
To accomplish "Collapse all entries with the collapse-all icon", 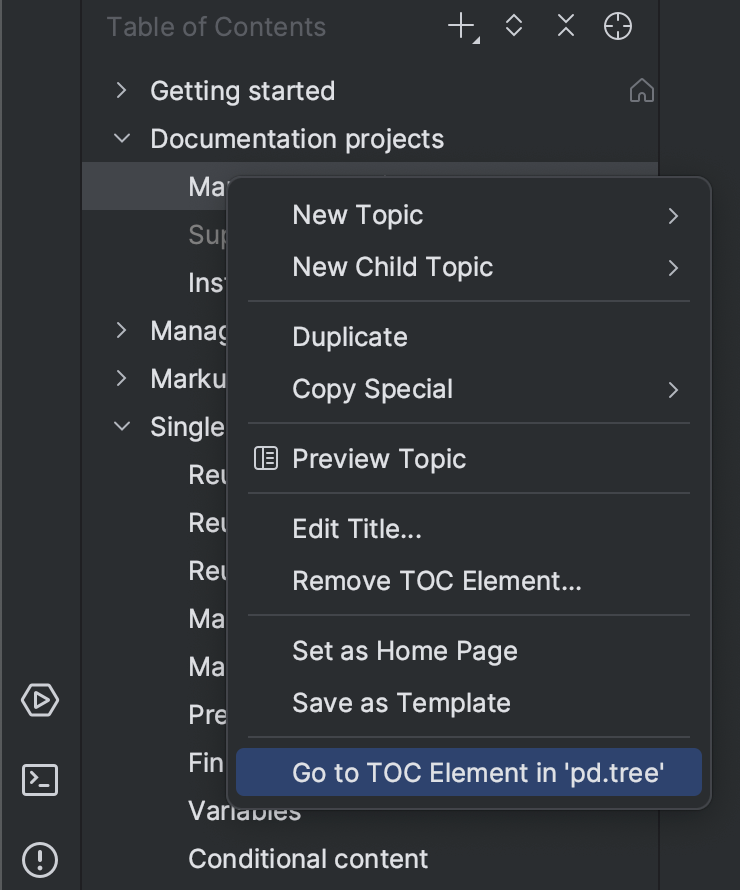I will (x=565, y=27).
